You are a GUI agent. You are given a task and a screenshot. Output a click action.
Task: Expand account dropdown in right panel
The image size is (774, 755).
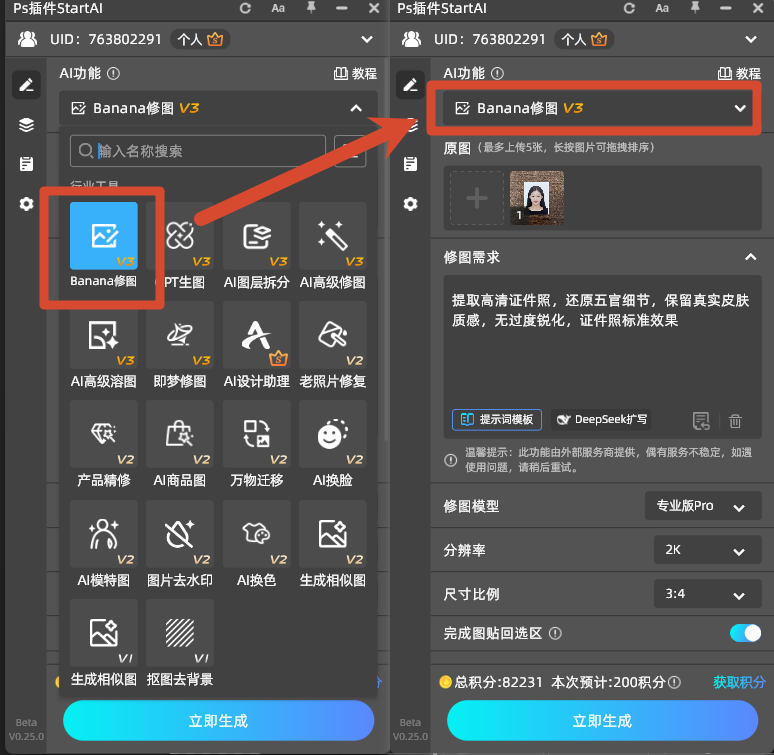pyautogui.click(x=751, y=39)
